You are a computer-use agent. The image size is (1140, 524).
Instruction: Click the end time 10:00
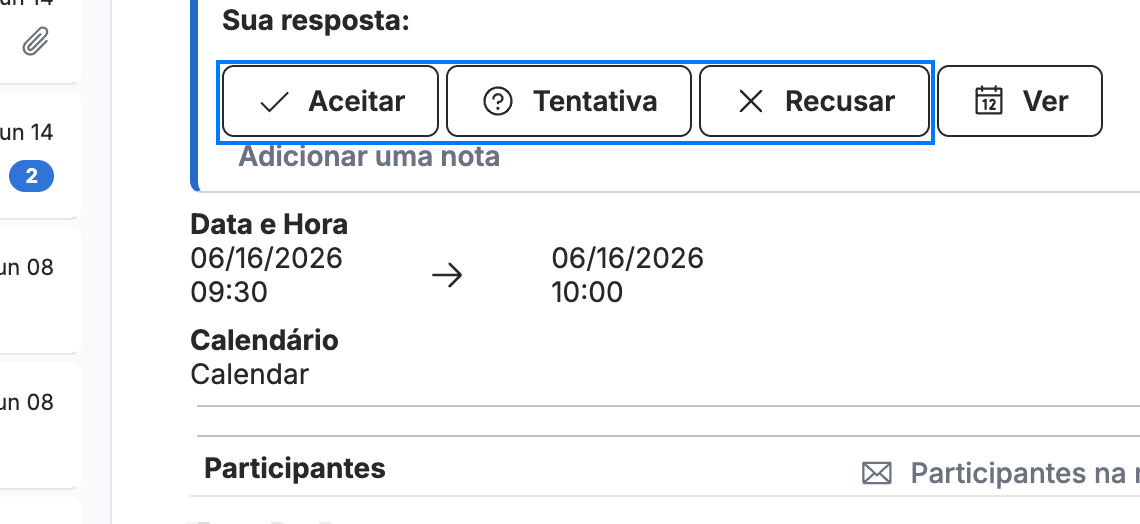click(587, 292)
